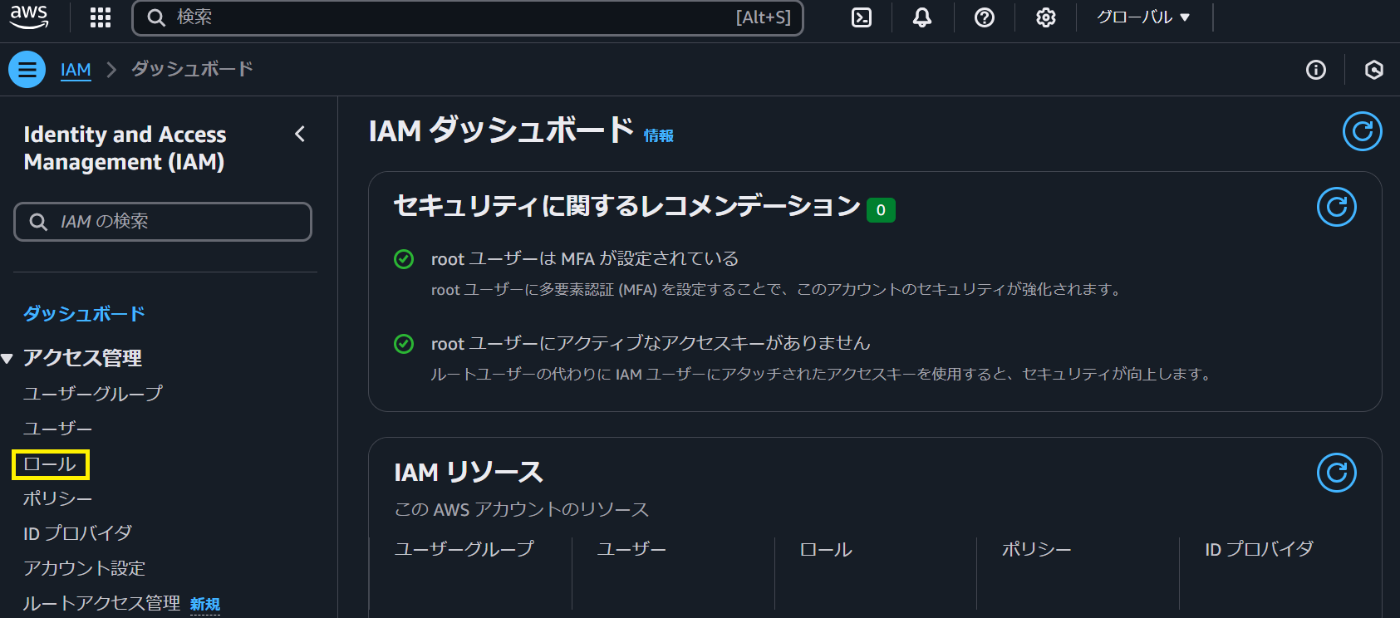Click the magnifier icon in IAM の検索 box
Viewport: 1400px width, 618px height.
pos(39,222)
